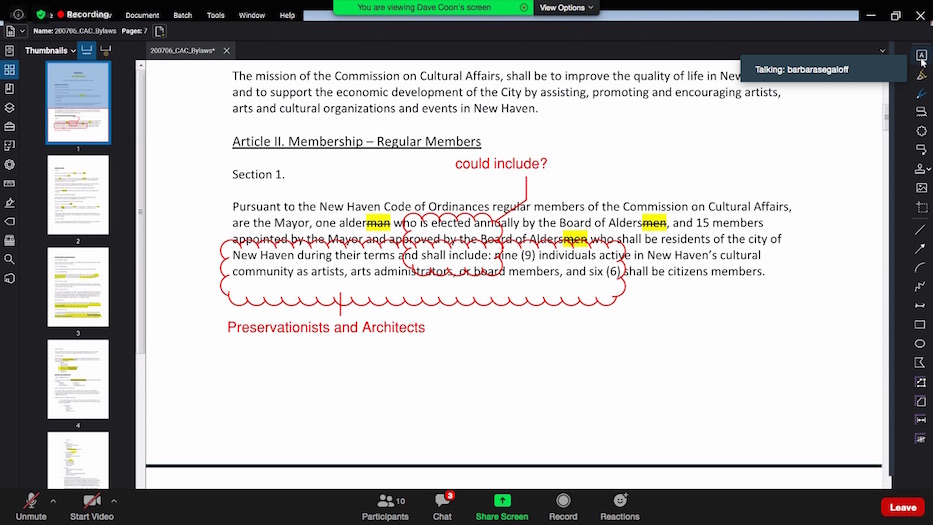This screenshot has height=525, width=933.
Task: Open the Window menu
Action: click(252, 15)
